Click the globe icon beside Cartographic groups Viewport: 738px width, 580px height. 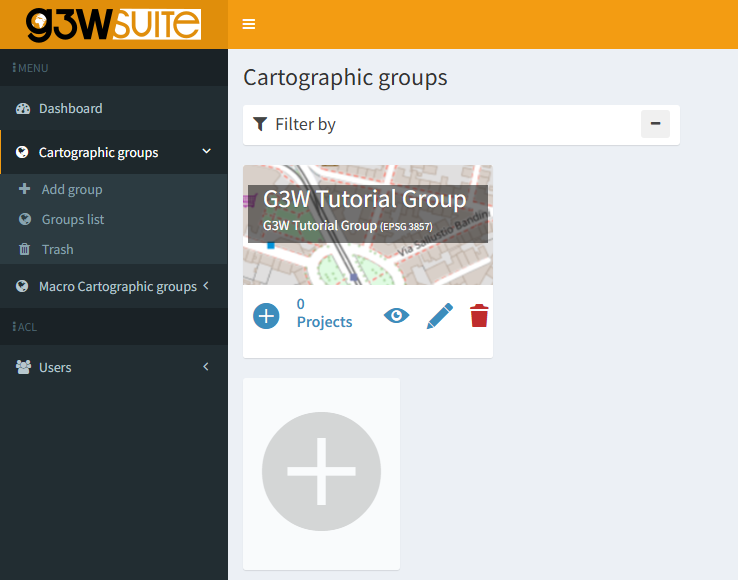[x=22, y=152]
